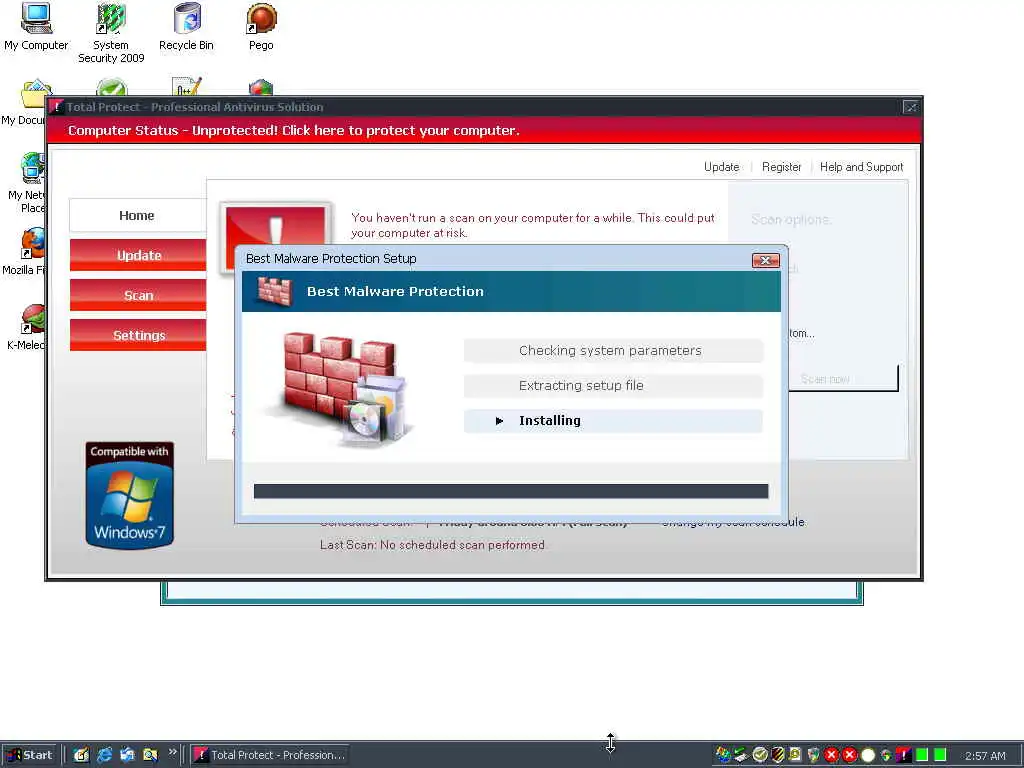The width and height of the screenshot is (1024, 768).
Task: Click the red Computer Status Unprotected banner
Action: coord(483,130)
